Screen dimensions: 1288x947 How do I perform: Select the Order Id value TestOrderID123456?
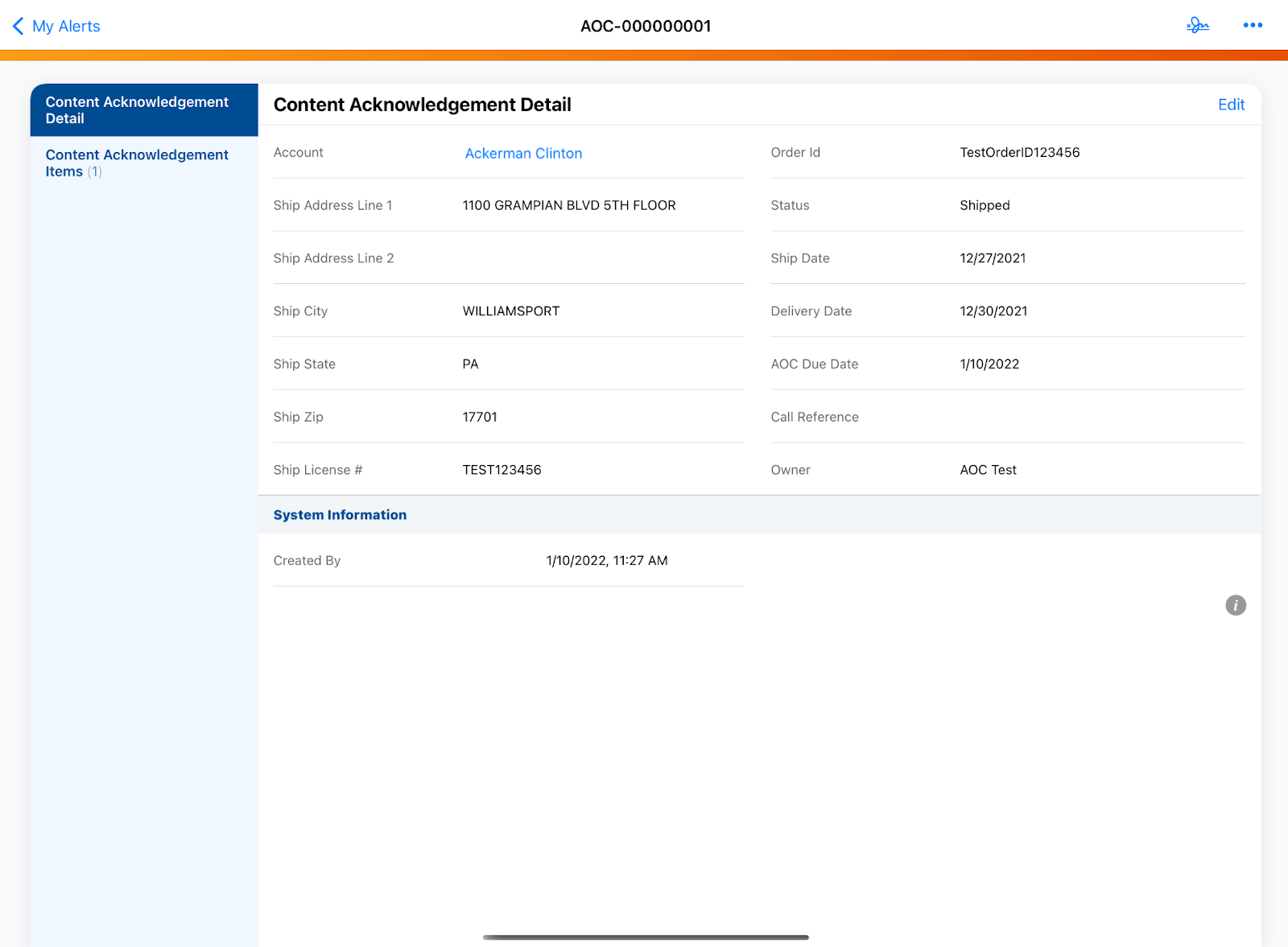1019,153
